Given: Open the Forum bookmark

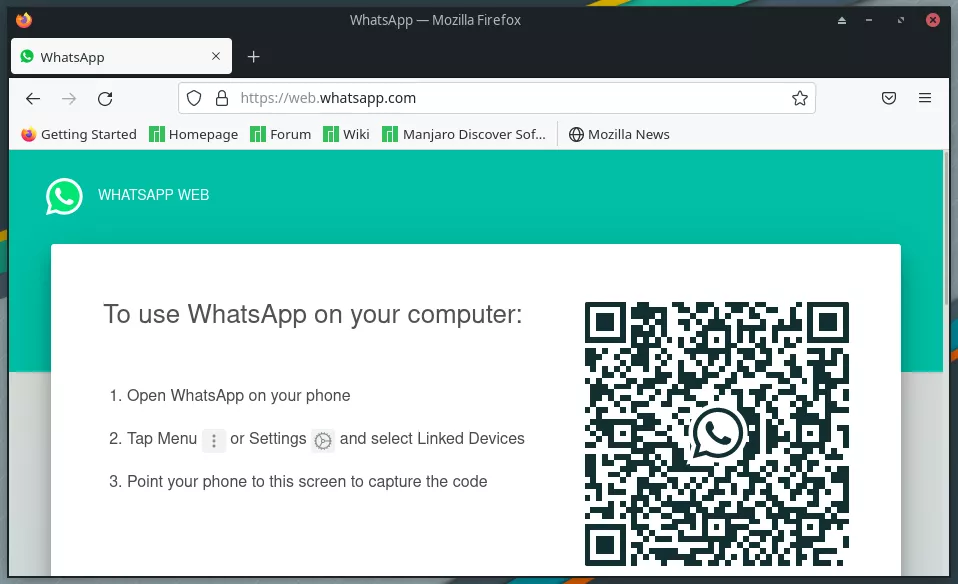Looking at the screenshot, I should tap(281, 134).
